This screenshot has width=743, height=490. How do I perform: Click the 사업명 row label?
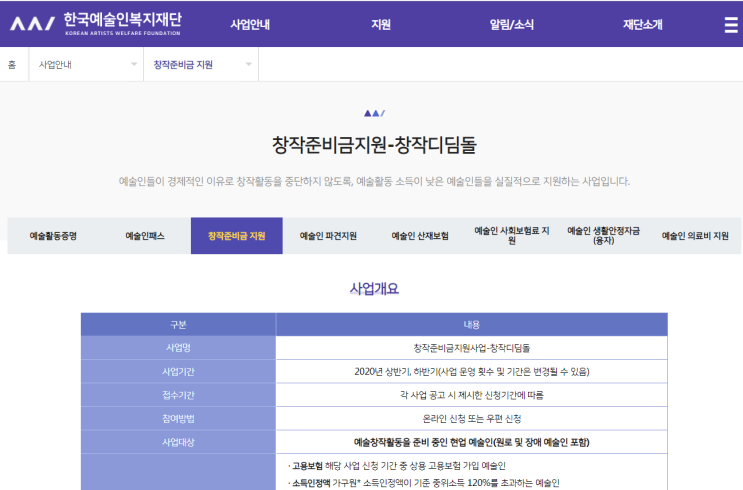pos(178,348)
